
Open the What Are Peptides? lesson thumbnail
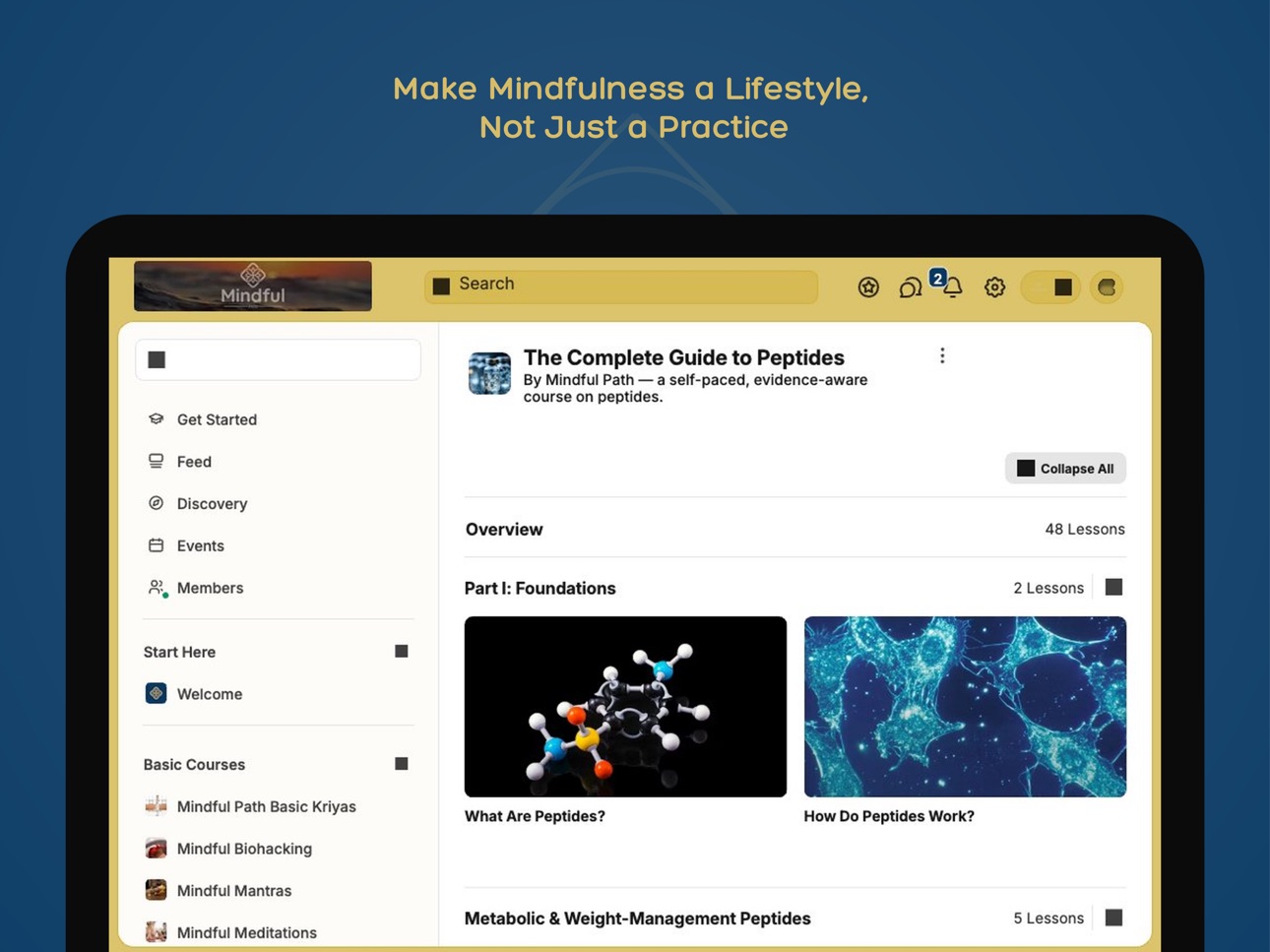(x=625, y=707)
